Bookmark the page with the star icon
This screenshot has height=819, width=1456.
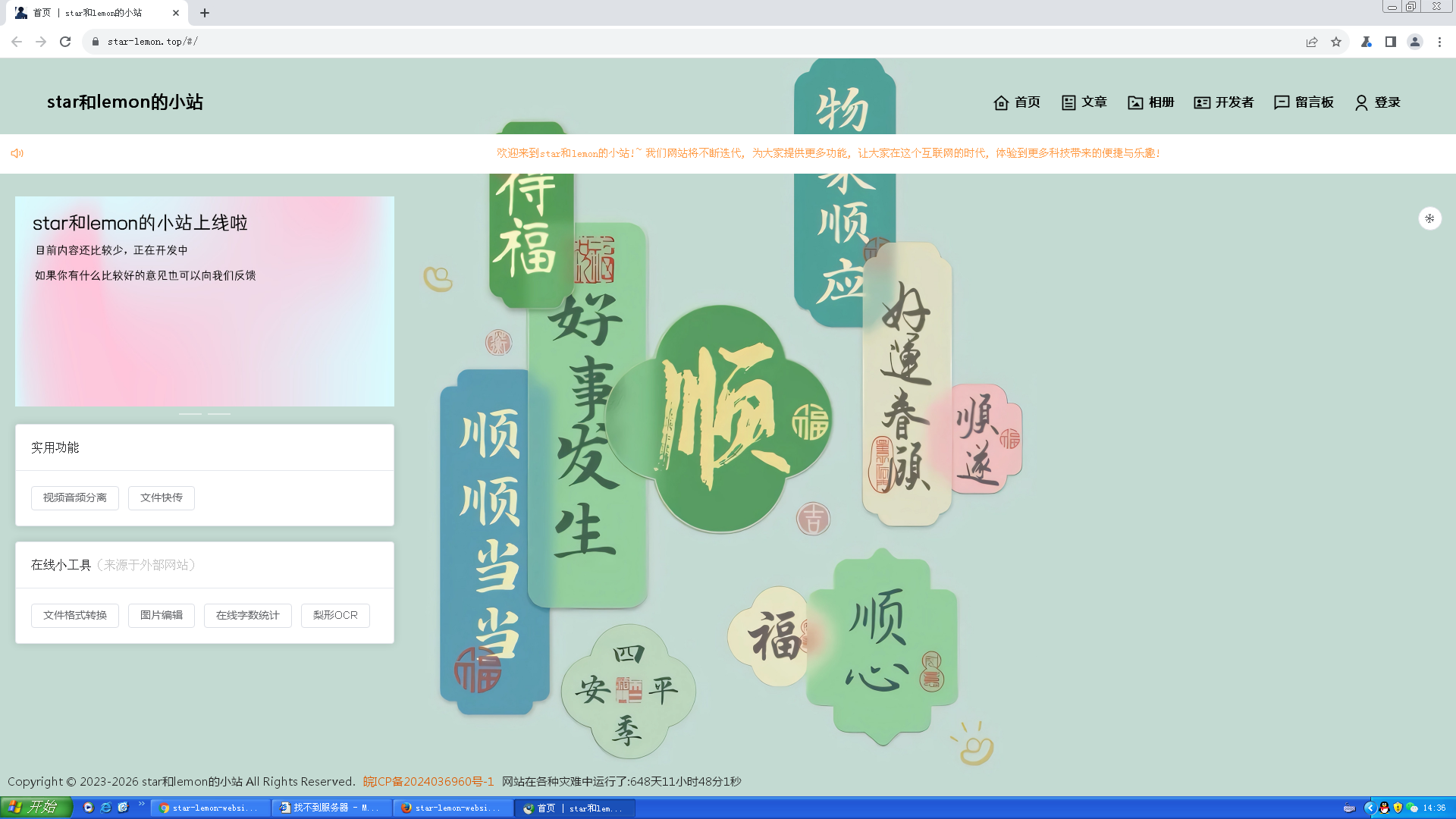coord(1336,42)
